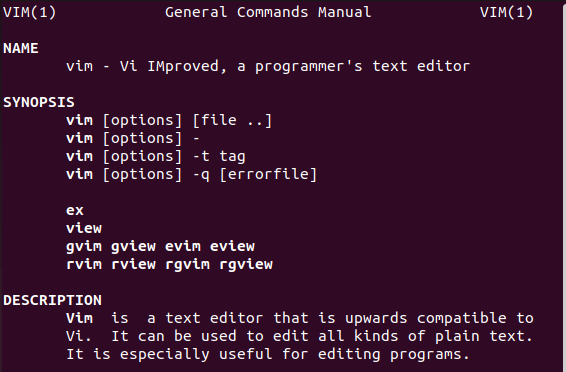Click '[file ..]' in the first synopsis line
Screen dimensions: 566x372
click(232, 121)
